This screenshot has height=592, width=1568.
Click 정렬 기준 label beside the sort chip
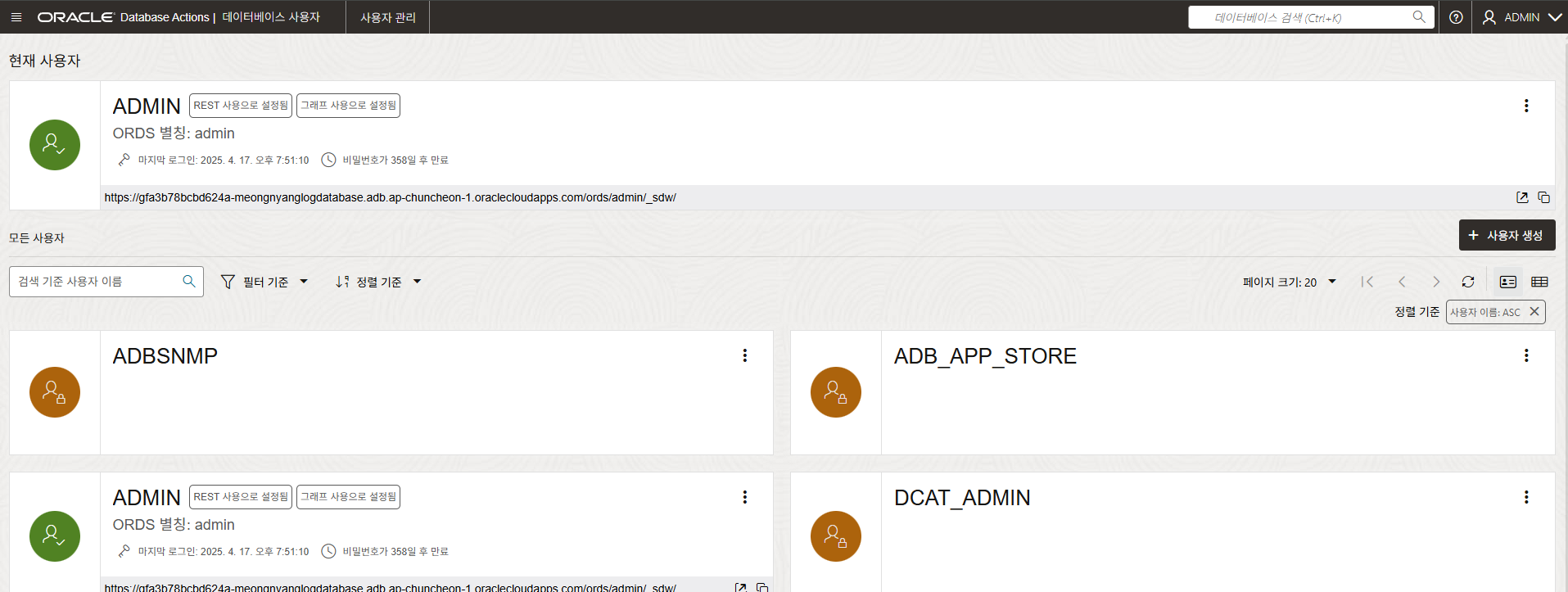(x=1417, y=312)
